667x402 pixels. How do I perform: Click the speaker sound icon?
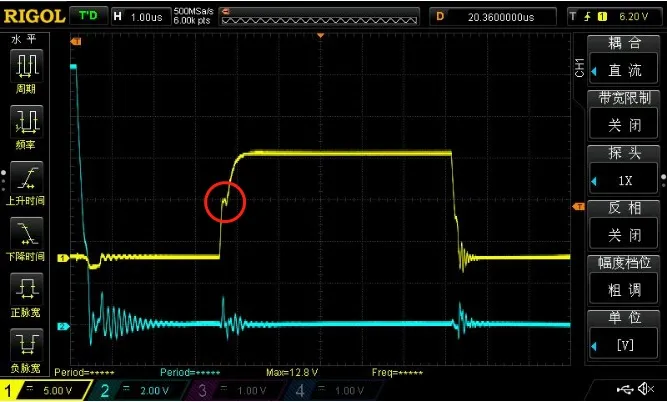pos(650,388)
